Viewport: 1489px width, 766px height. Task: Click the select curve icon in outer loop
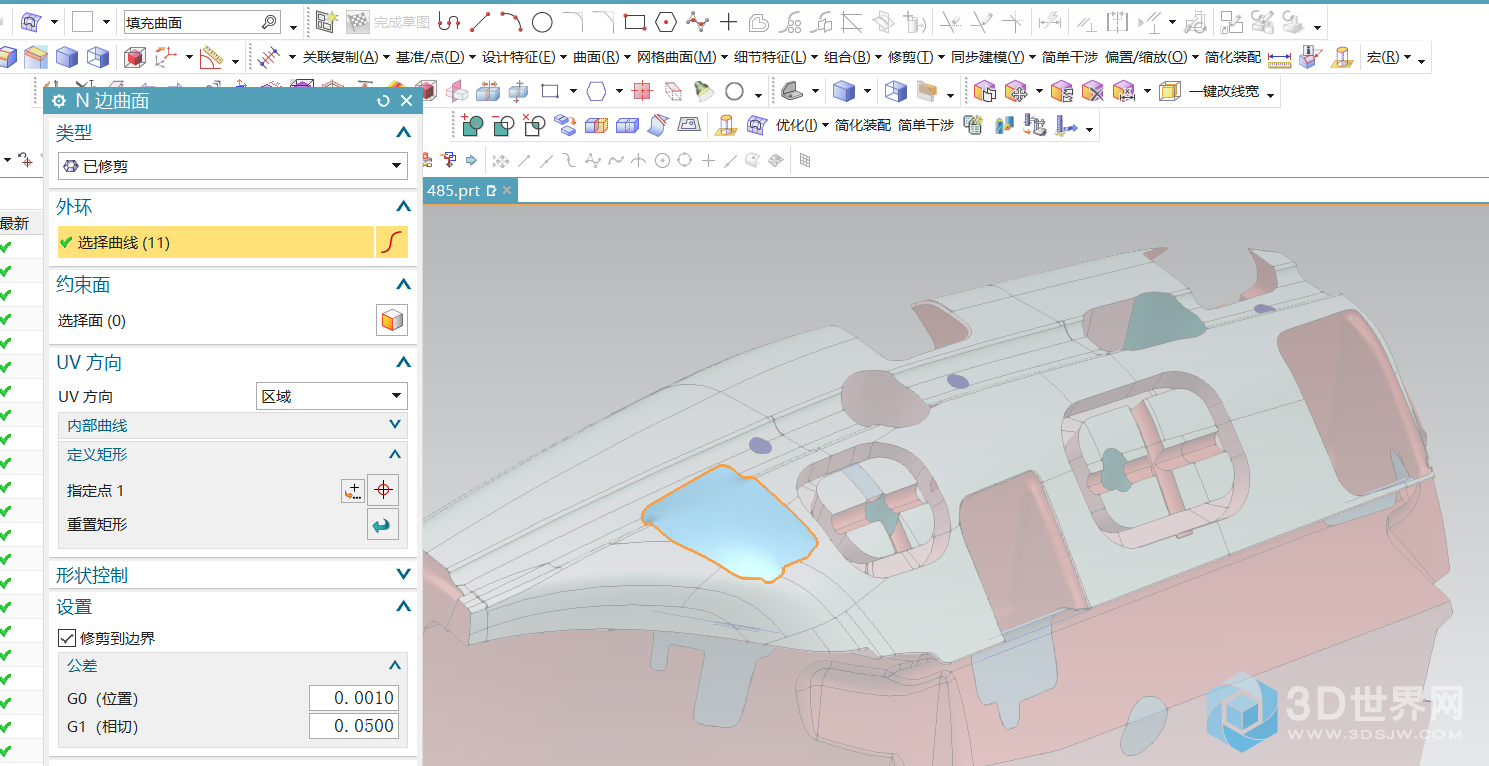click(392, 242)
